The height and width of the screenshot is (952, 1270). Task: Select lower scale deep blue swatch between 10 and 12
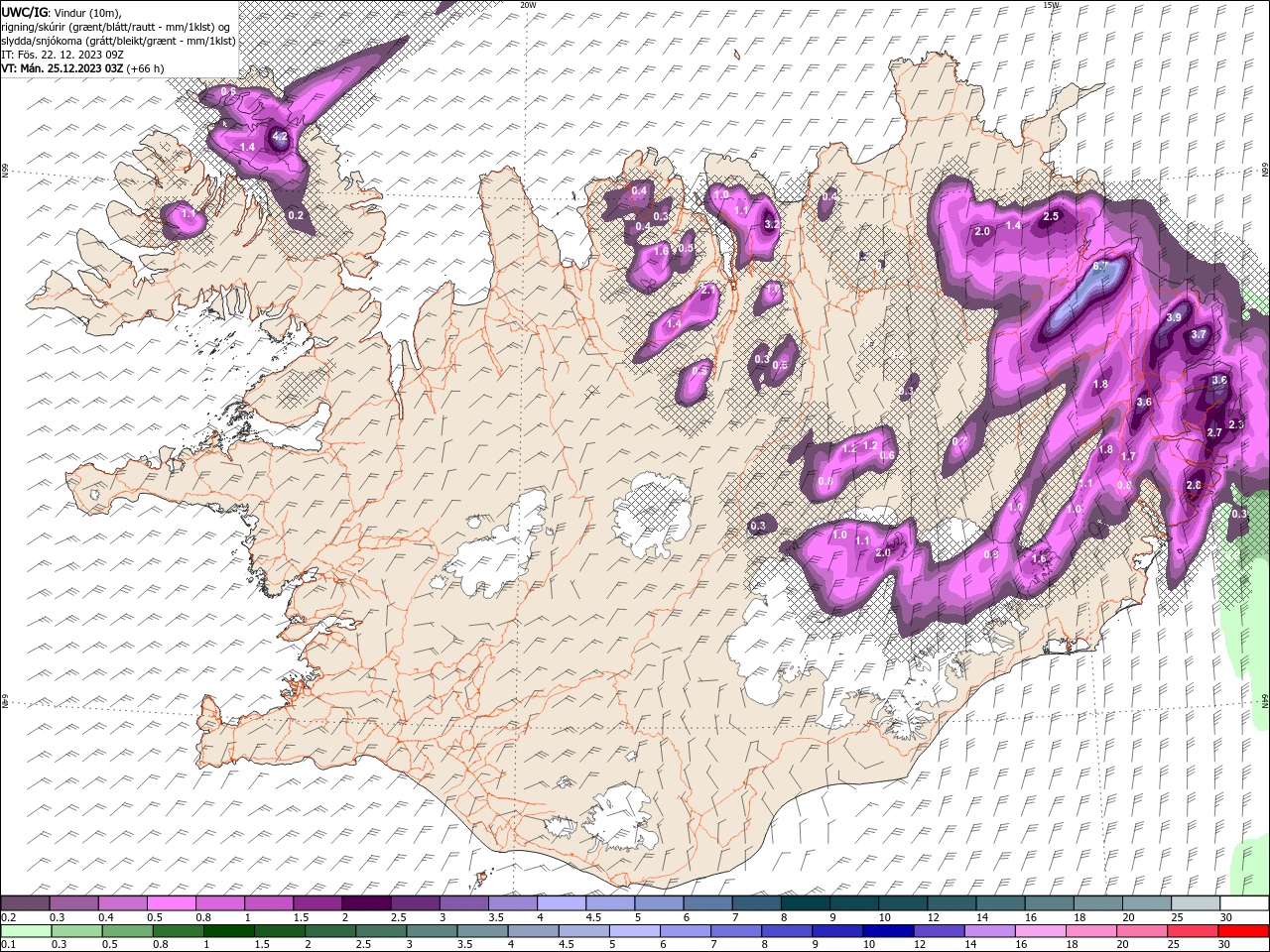click(x=889, y=930)
